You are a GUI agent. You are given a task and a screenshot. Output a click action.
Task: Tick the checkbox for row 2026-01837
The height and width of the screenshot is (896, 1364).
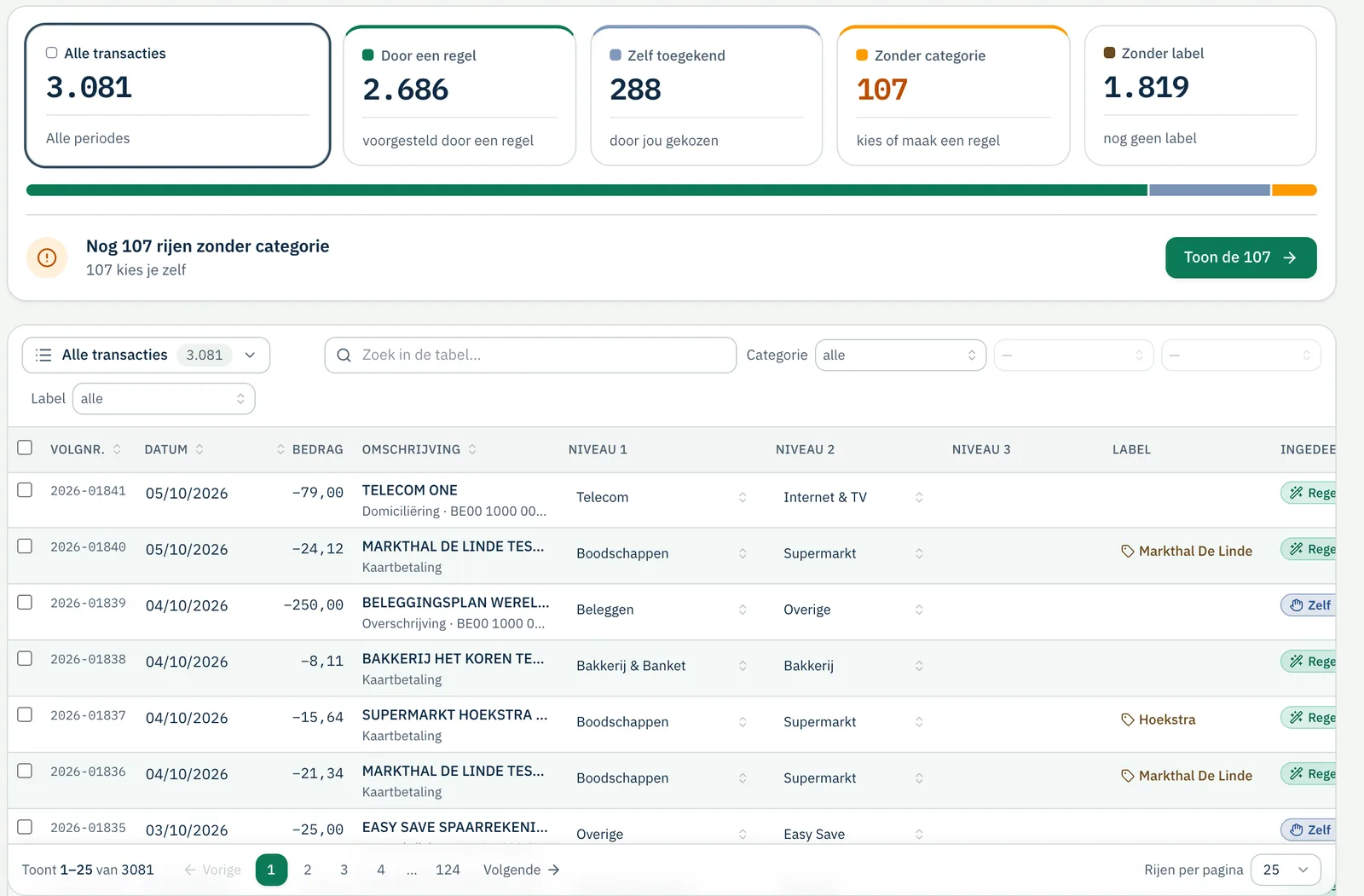[x=25, y=714]
